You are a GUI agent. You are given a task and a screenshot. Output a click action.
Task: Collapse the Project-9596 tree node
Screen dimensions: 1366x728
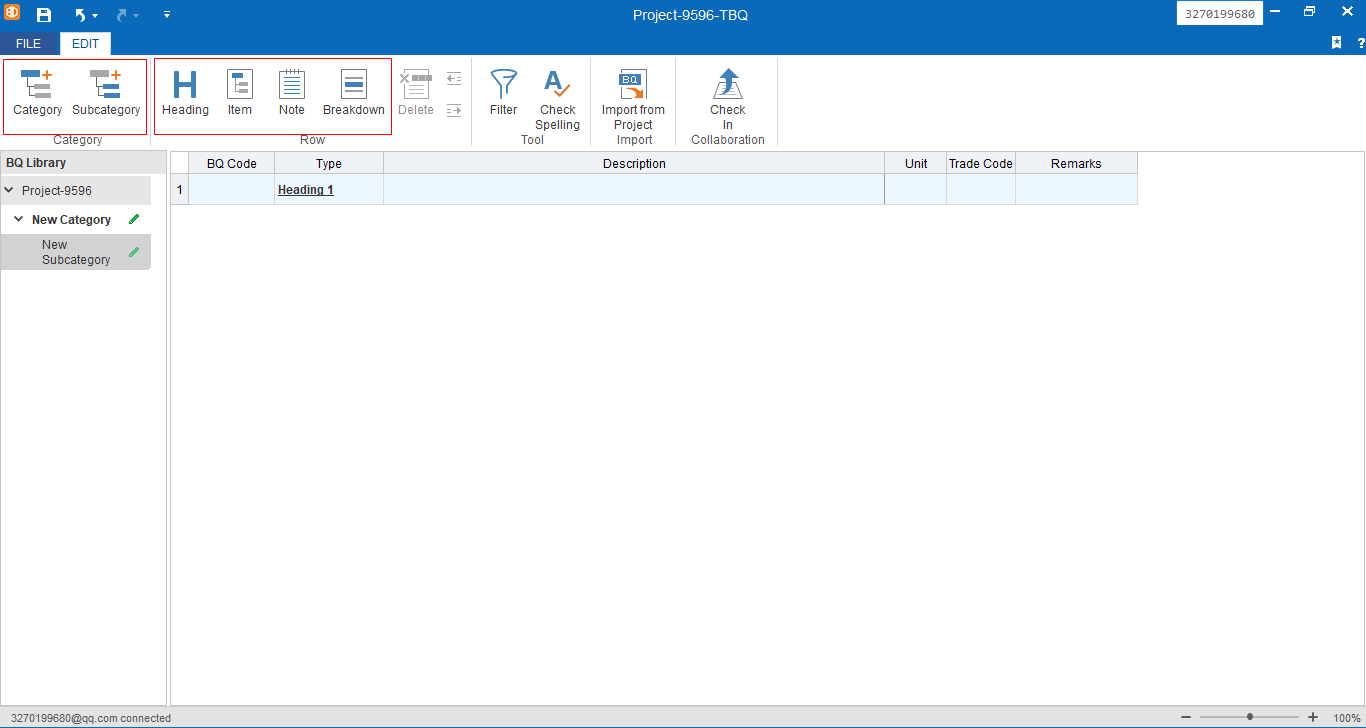point(10,190)
